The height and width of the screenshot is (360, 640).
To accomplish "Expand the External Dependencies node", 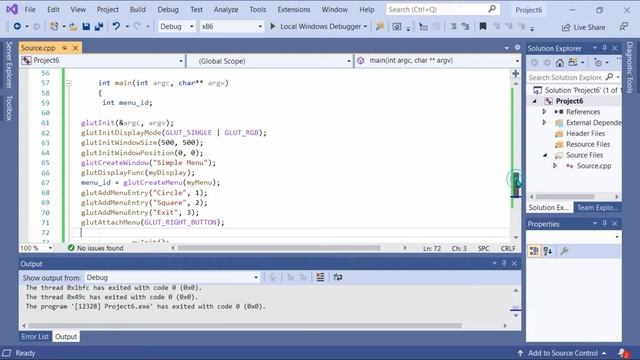I will coord(544,122).
